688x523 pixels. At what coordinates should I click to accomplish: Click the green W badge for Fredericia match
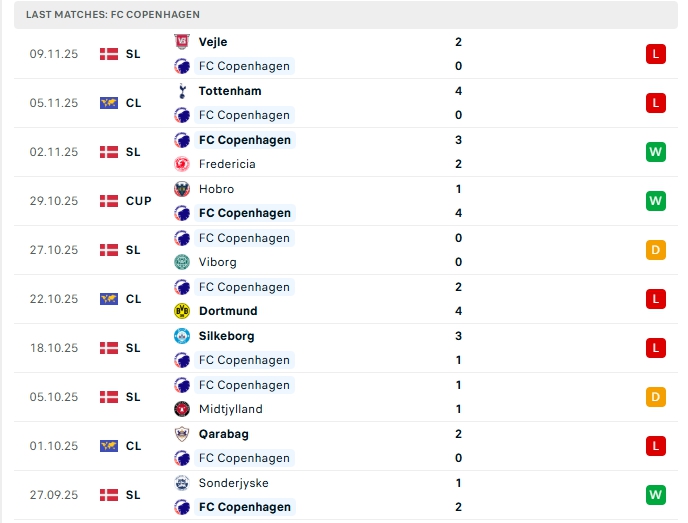[x=656, y=152]
